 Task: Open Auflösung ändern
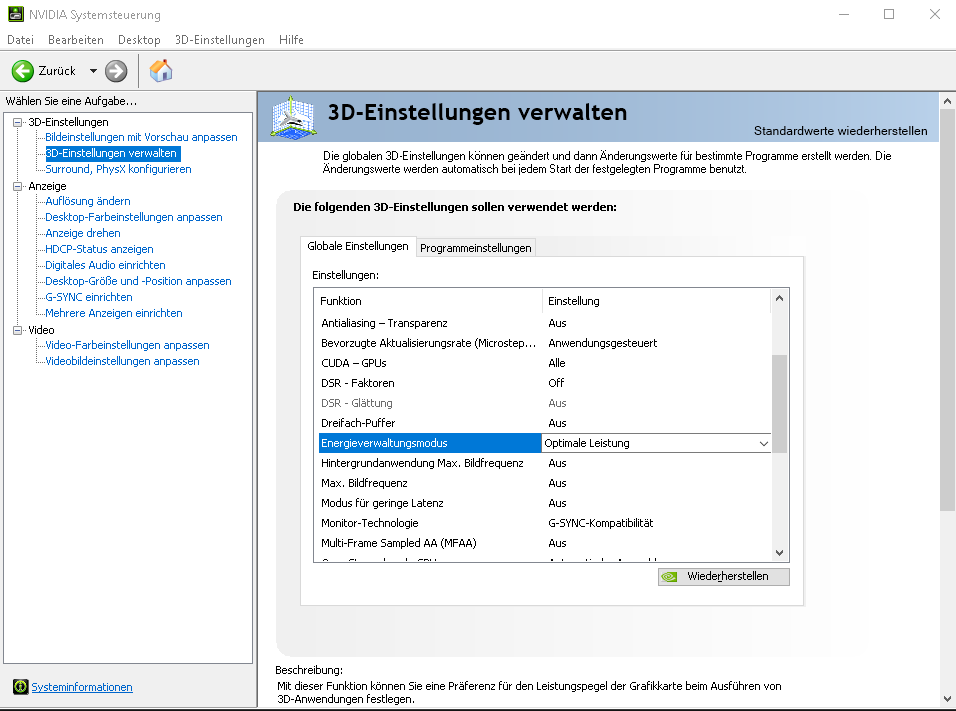pyautogui.click(x=88, y=201)
